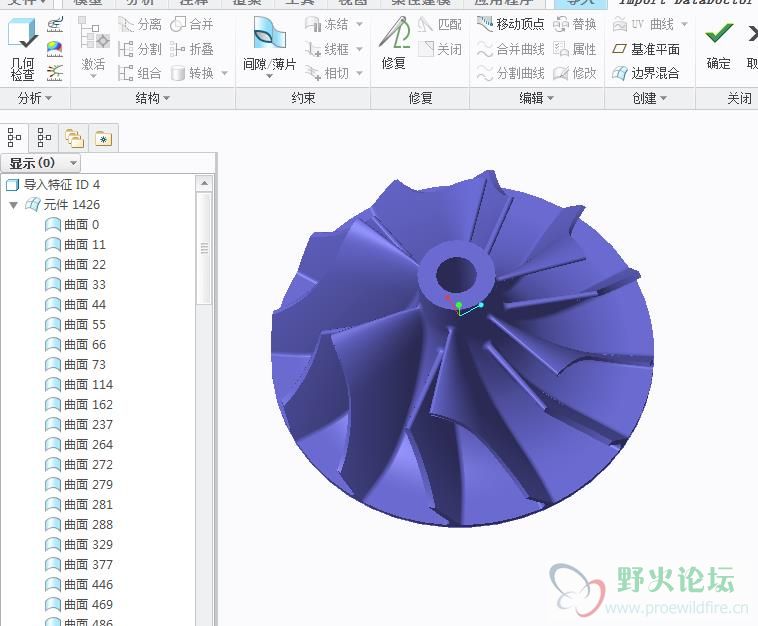
Task: Create a 基准平面 datum plane
Action: tap(646, 49)
